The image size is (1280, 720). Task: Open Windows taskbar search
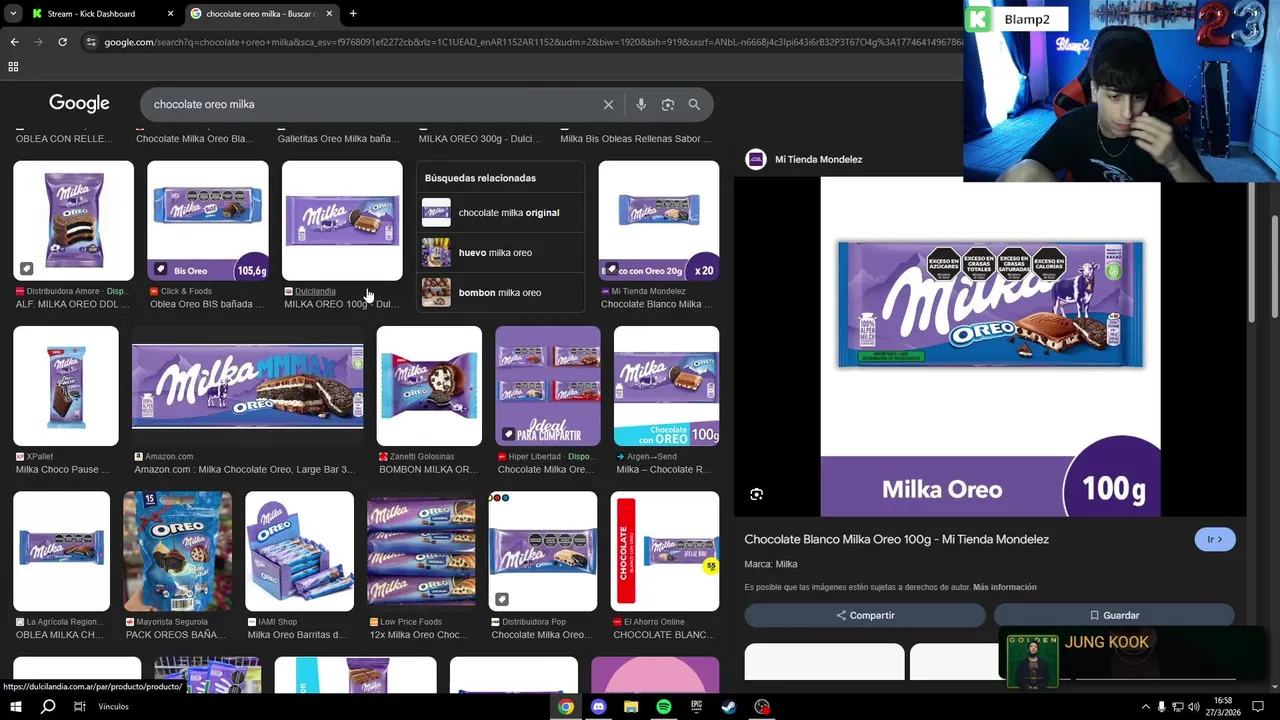coord(48,707)
